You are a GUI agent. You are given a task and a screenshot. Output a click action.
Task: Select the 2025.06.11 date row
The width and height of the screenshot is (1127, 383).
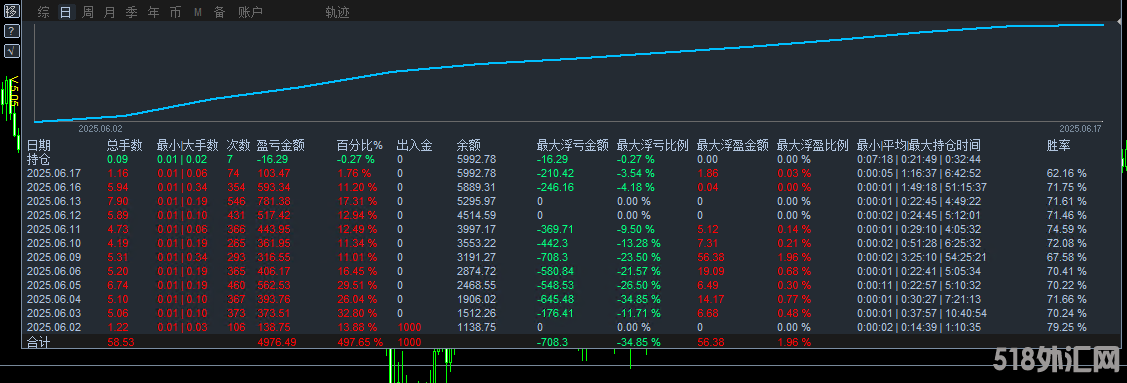(x=55, y=229)
